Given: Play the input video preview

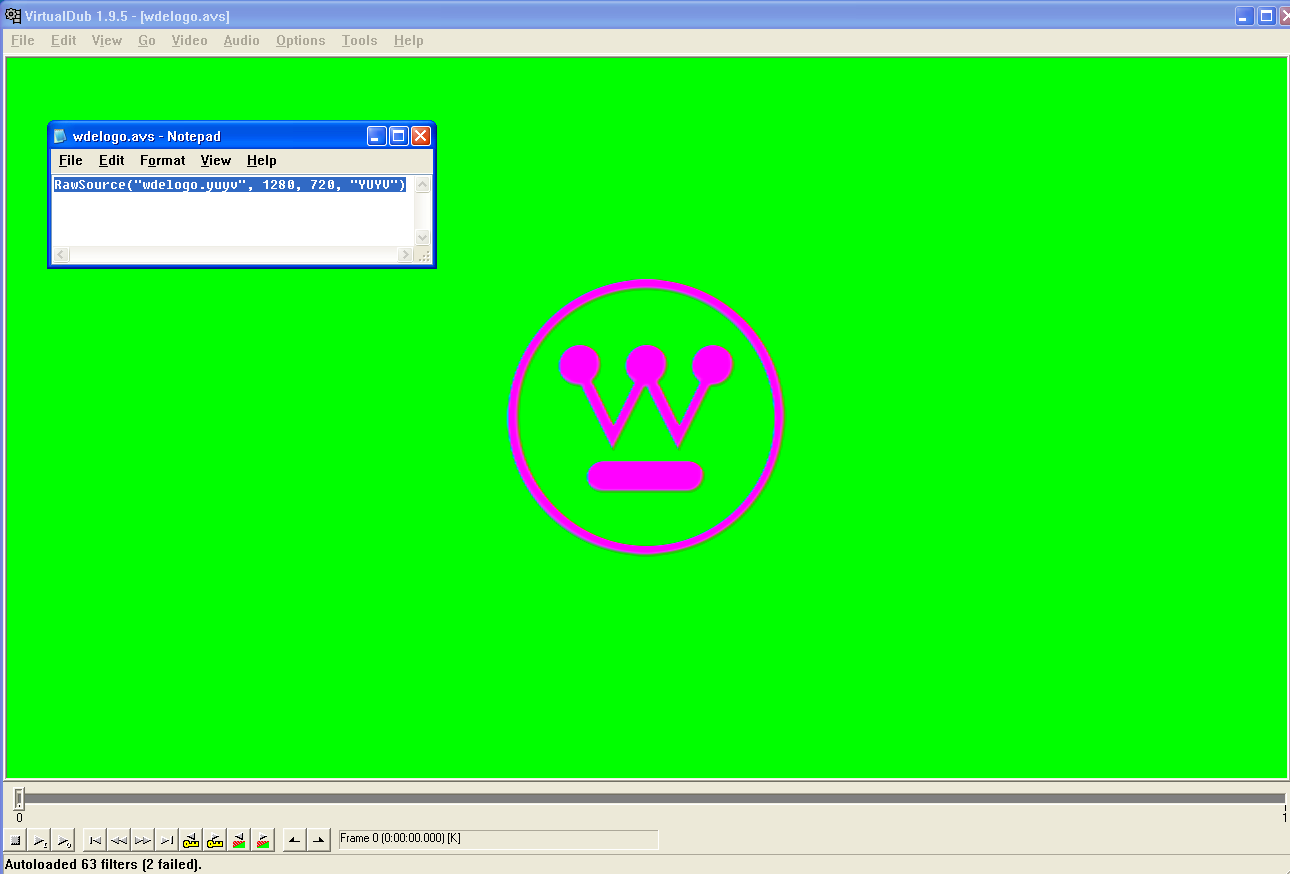Looking at the screenshot, I should (x=39, y=840).
